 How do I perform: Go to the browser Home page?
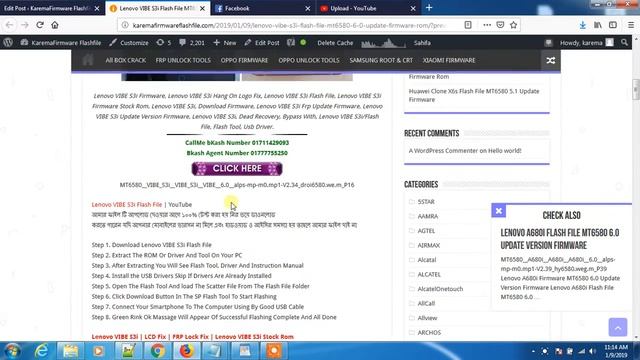pyautogui.click(x=55, y=25)
